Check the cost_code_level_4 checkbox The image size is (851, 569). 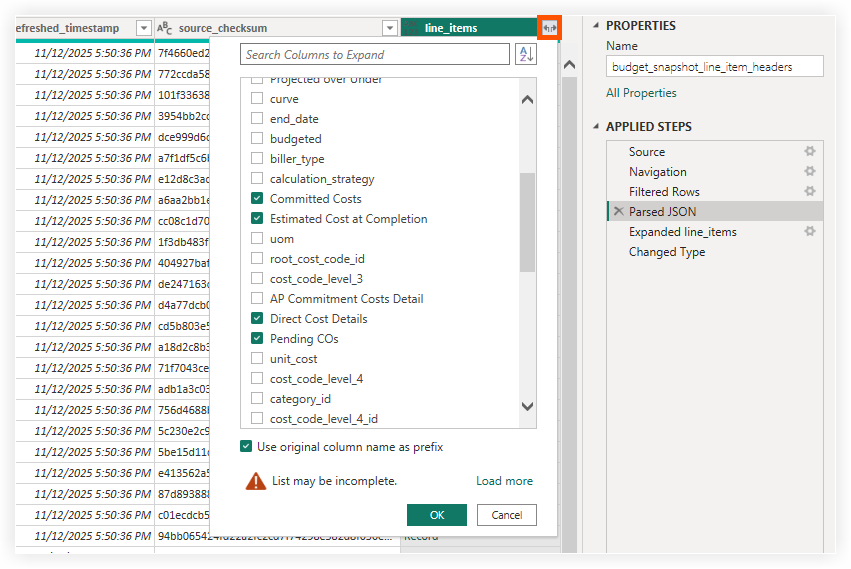[257, 378]
